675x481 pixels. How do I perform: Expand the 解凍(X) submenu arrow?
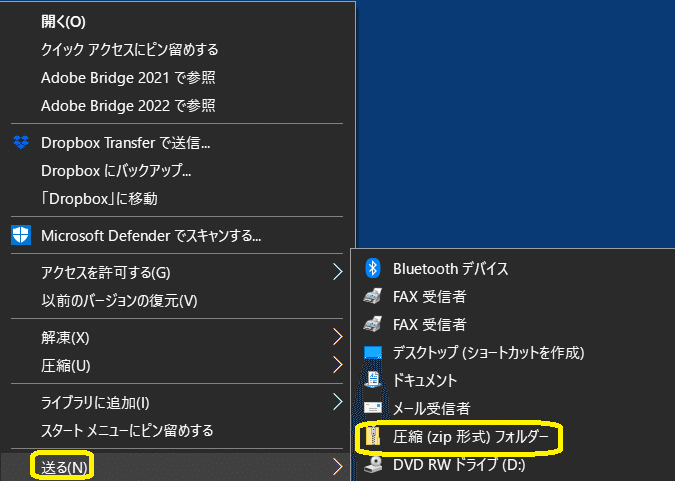click(338, 337)
